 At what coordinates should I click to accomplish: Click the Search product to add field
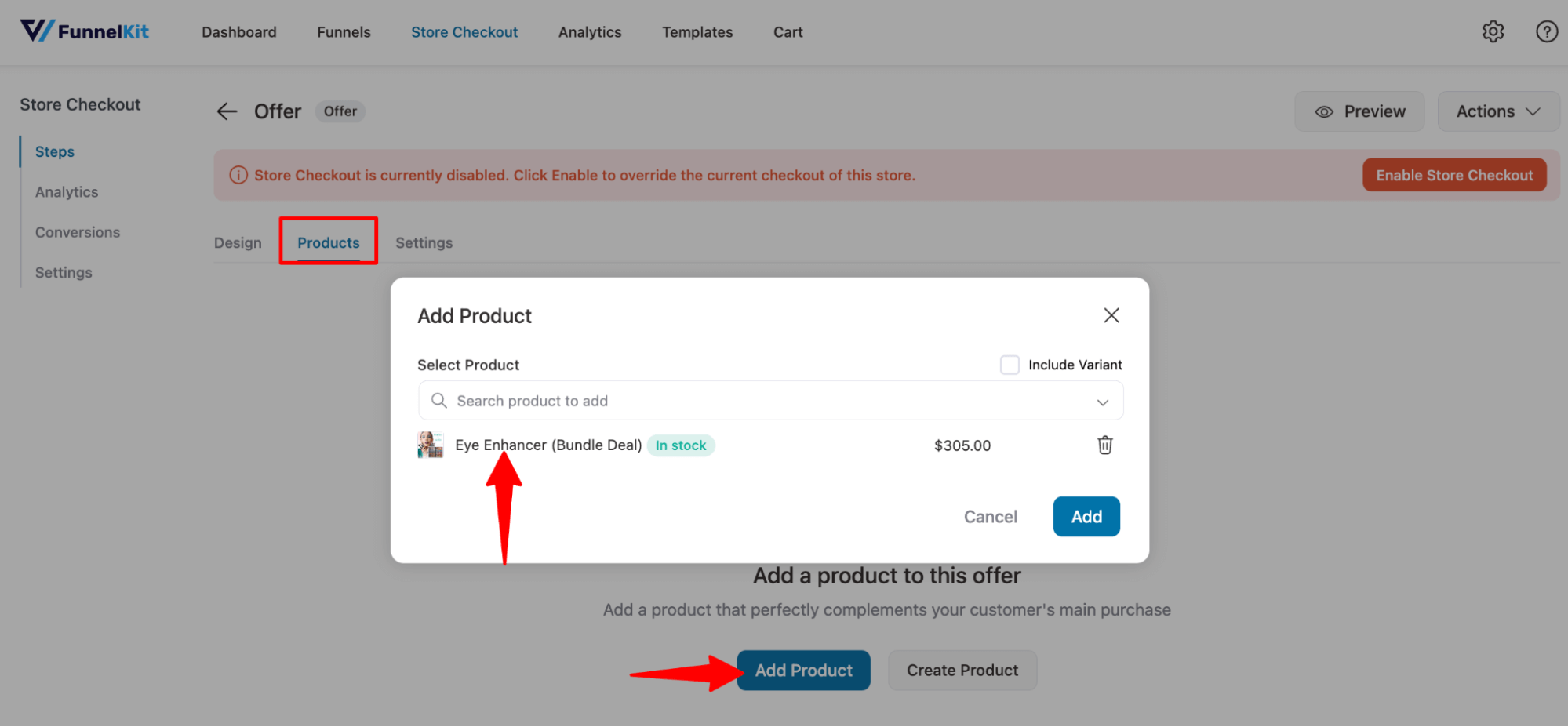point(770,401)
